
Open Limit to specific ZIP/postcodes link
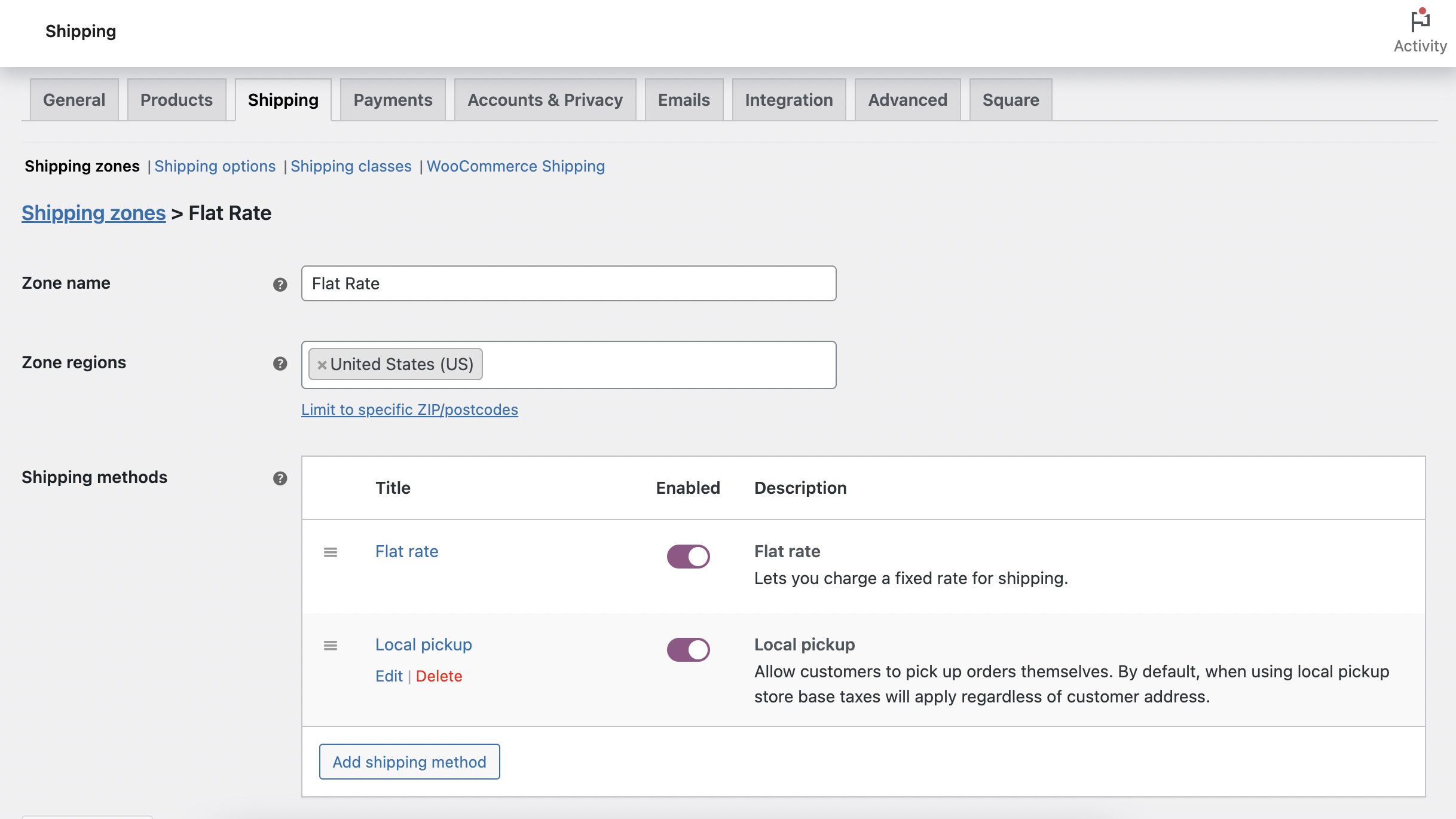(409, 409)
